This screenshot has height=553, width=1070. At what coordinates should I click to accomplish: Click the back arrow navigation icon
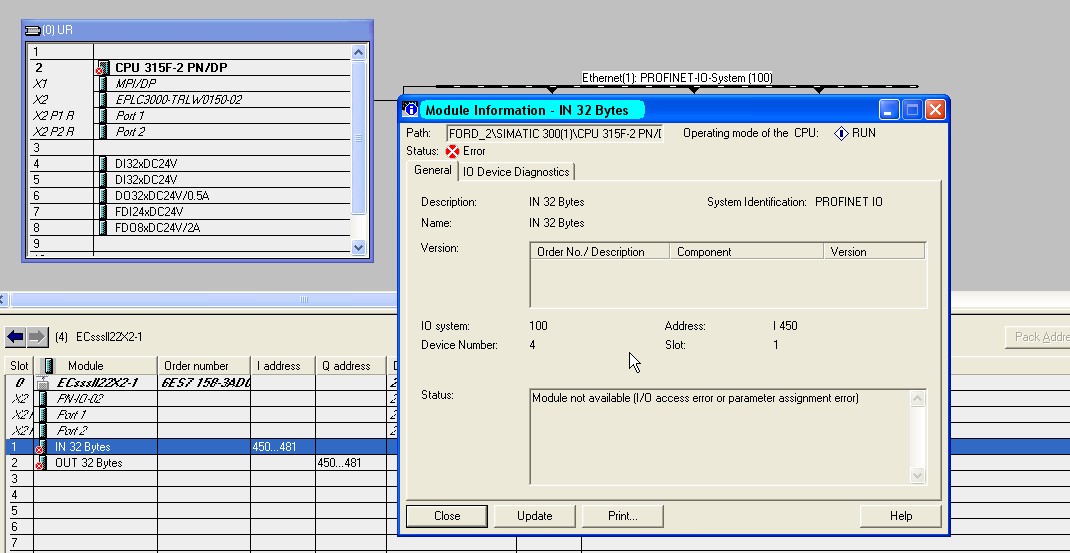coord(16,337)
